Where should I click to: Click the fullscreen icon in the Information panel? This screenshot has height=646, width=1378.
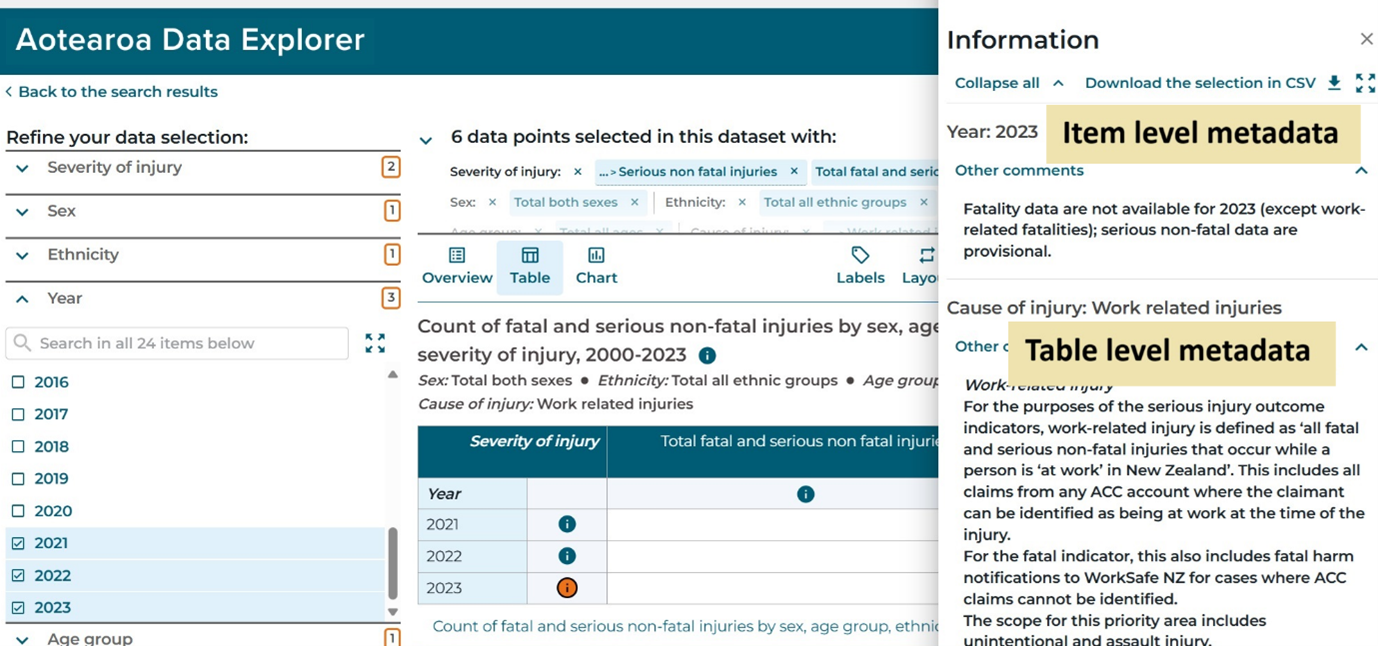(x=1366, y=83)
